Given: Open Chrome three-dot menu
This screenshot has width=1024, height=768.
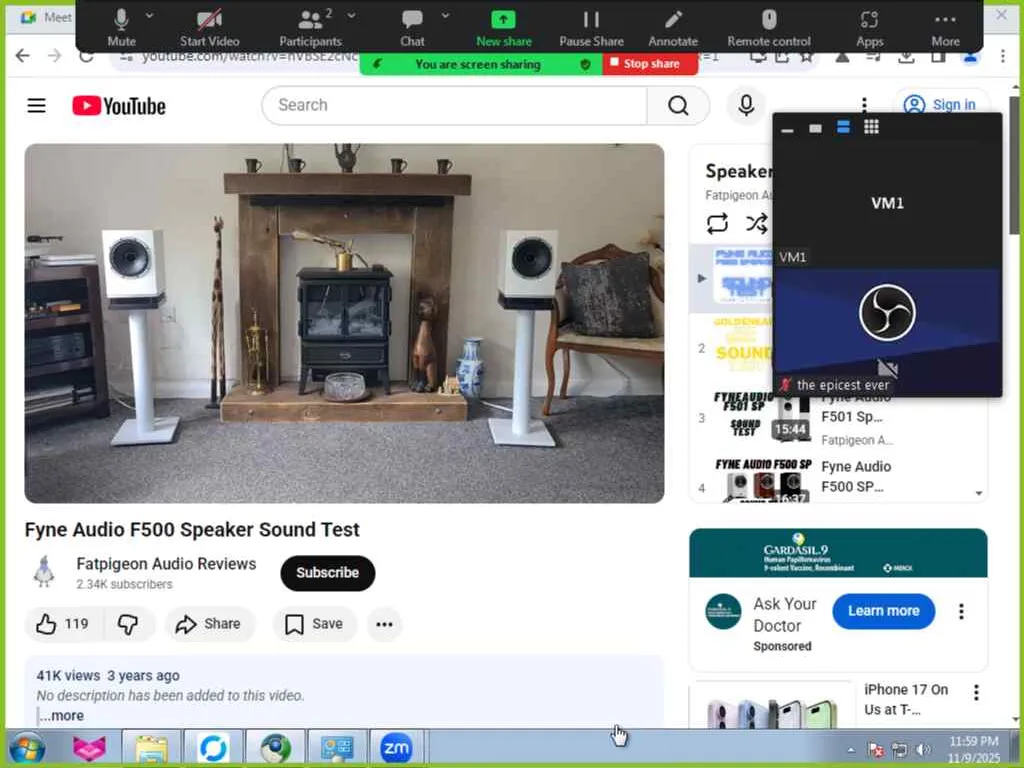Looking at the screenshot, I should pos(1003,57).
